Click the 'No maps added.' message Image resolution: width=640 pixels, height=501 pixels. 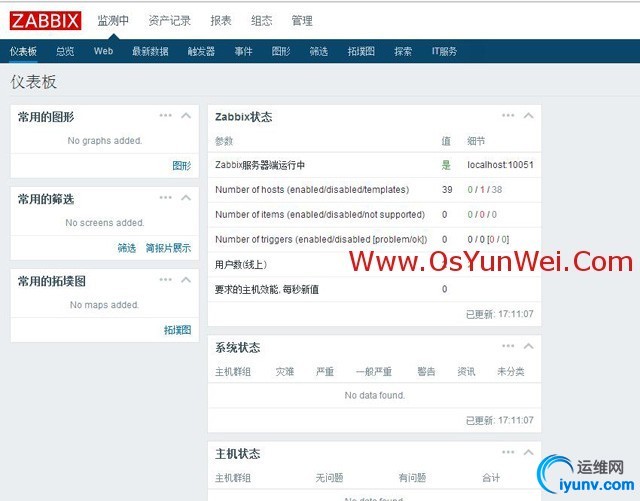tap(104, 305)
